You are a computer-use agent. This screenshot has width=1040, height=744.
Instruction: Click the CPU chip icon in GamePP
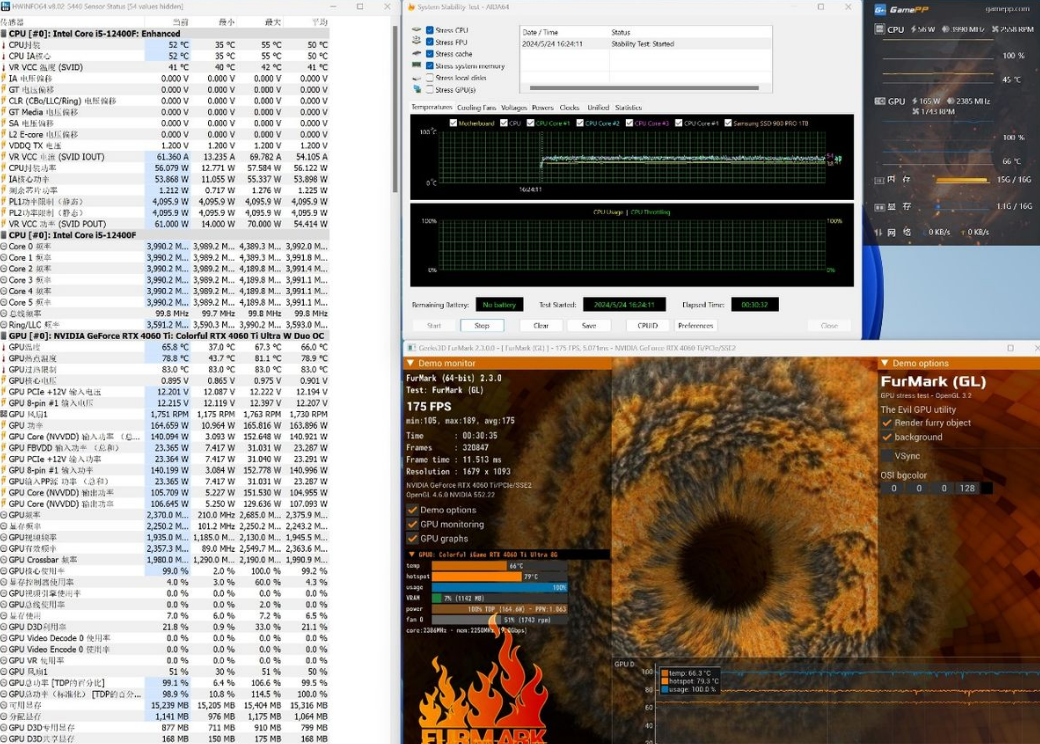click(879, 29)
